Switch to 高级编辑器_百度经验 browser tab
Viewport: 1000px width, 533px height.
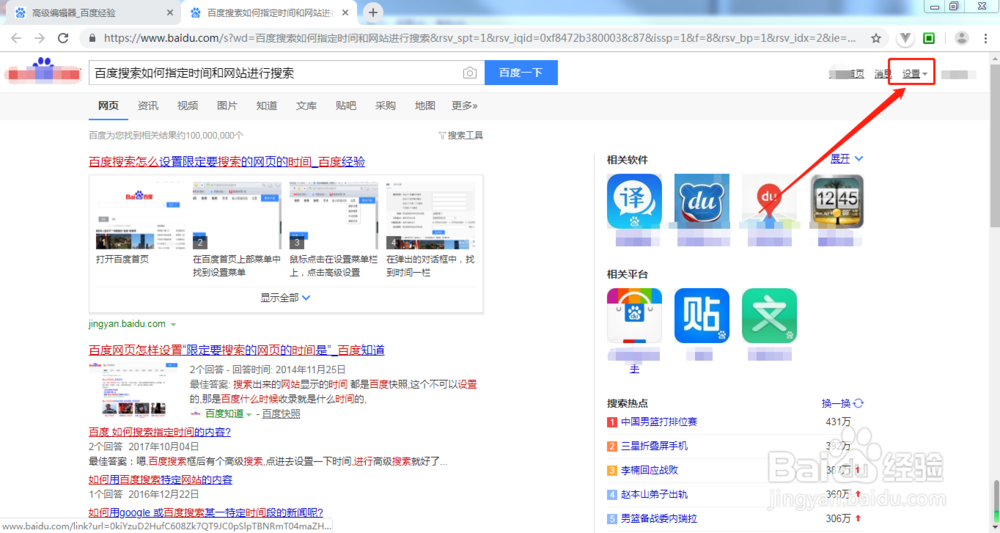(x=92, y=12)
